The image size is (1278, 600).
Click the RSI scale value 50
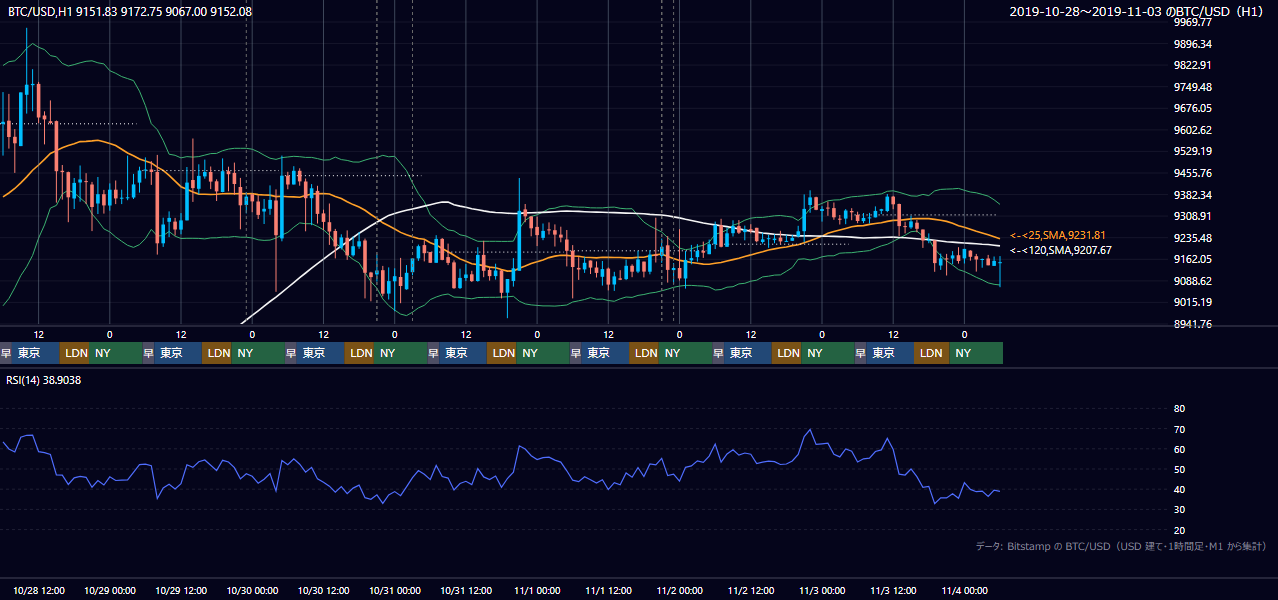coord(1179,469)
